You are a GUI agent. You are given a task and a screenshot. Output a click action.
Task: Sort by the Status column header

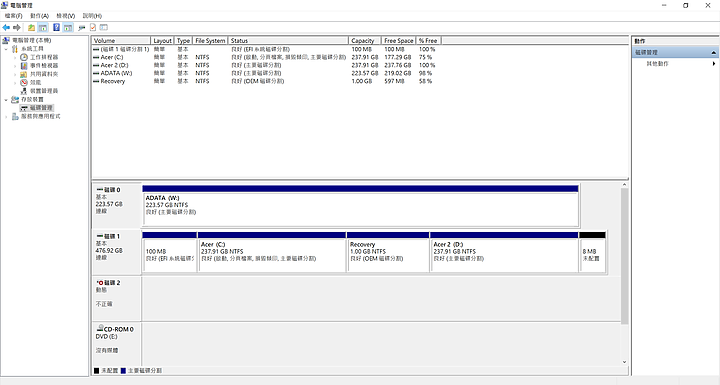(x=288, y=40)
